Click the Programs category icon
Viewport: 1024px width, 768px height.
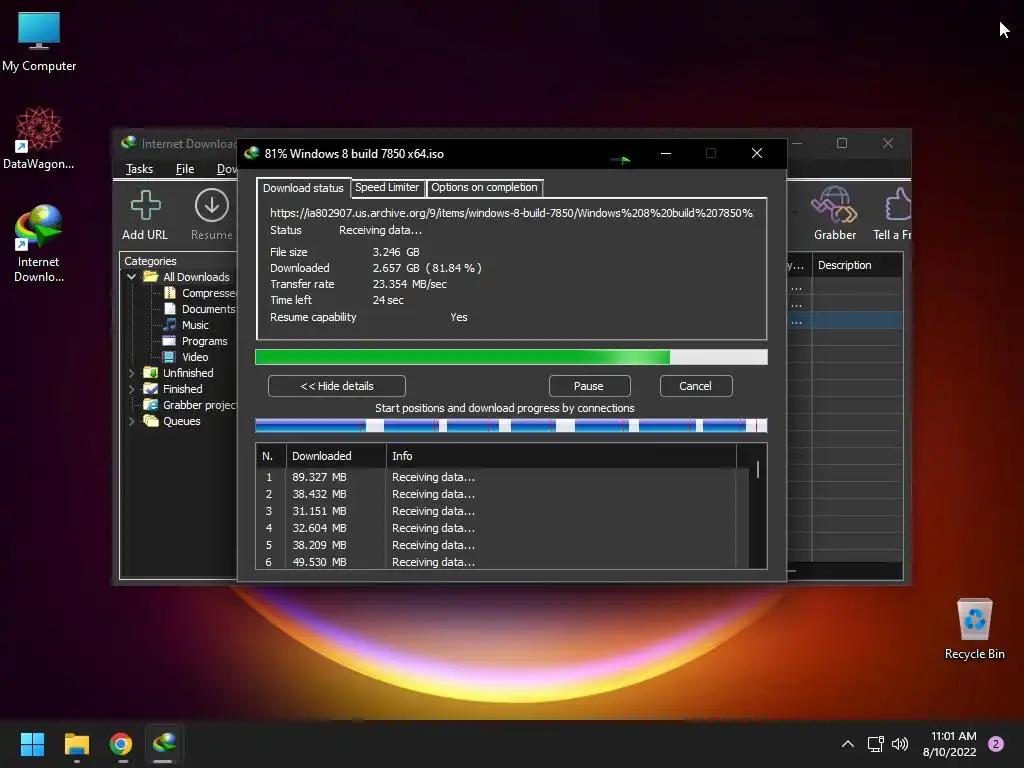click(169, 341)
